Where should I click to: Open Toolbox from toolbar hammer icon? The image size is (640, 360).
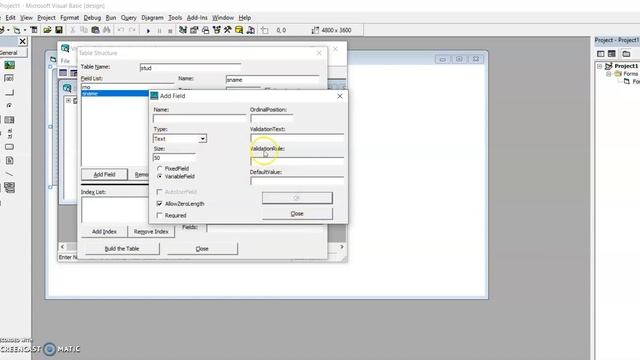pos(227,30)
